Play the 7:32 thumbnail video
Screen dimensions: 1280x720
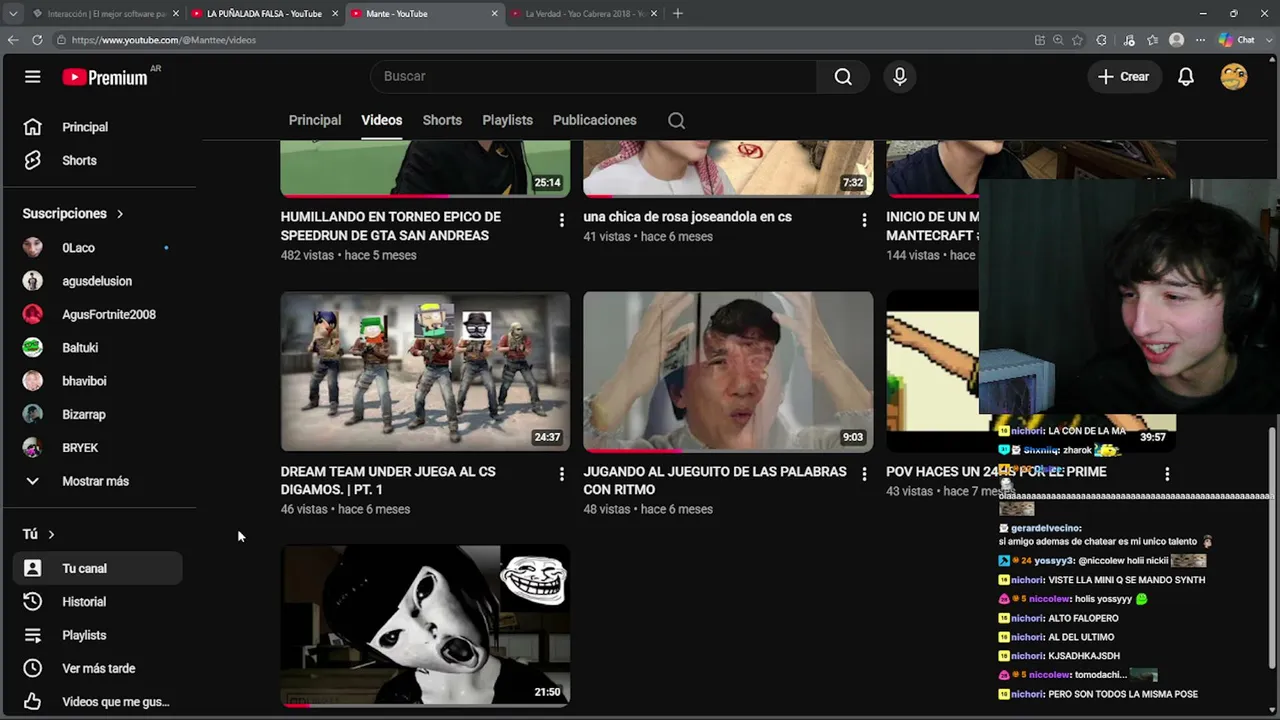pos(728,168)
